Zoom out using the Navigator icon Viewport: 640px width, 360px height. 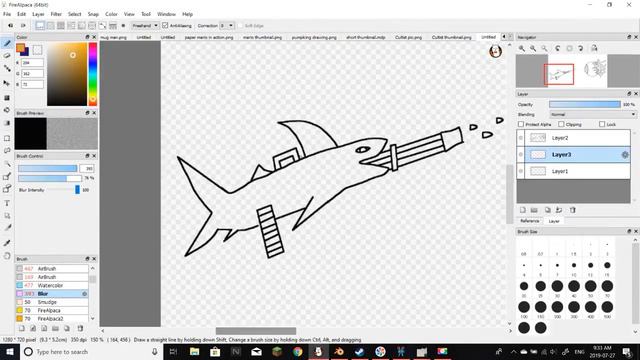pos(533,48)
